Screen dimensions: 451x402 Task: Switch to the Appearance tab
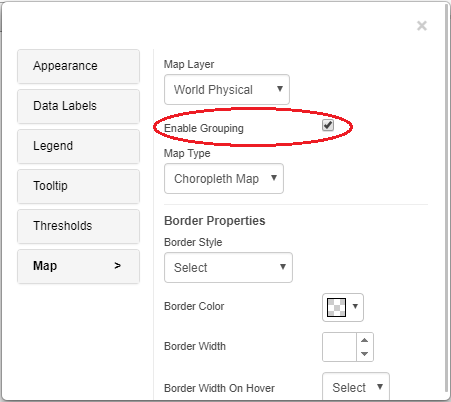pos(78,66)
